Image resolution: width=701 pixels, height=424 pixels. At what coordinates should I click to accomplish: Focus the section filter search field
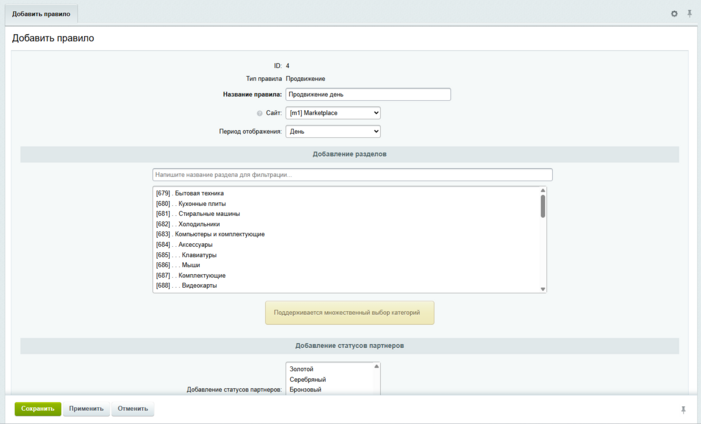[352, 175]
